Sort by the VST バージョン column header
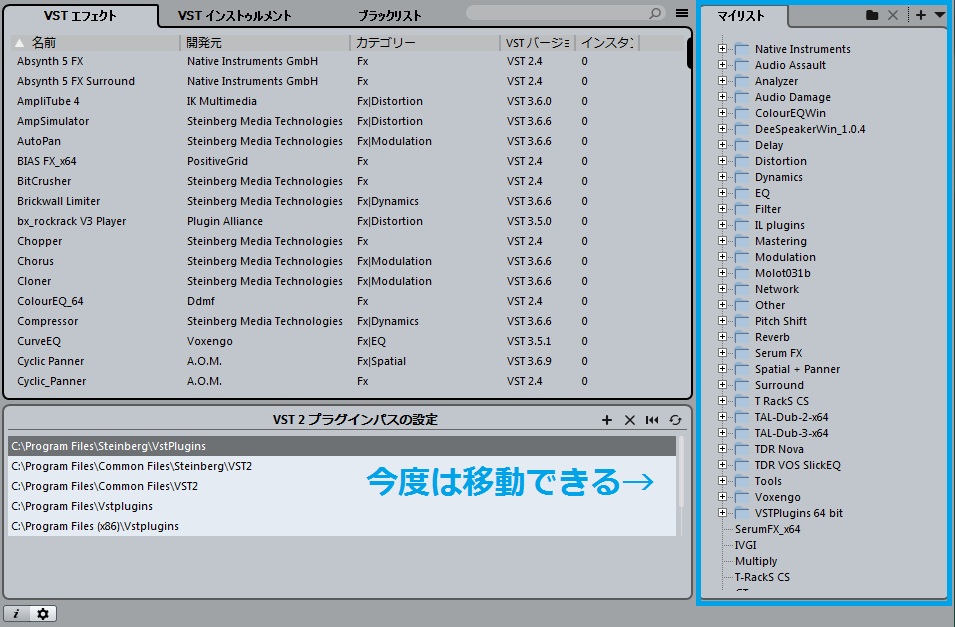The image size is (955, 627). pos(537,43)
